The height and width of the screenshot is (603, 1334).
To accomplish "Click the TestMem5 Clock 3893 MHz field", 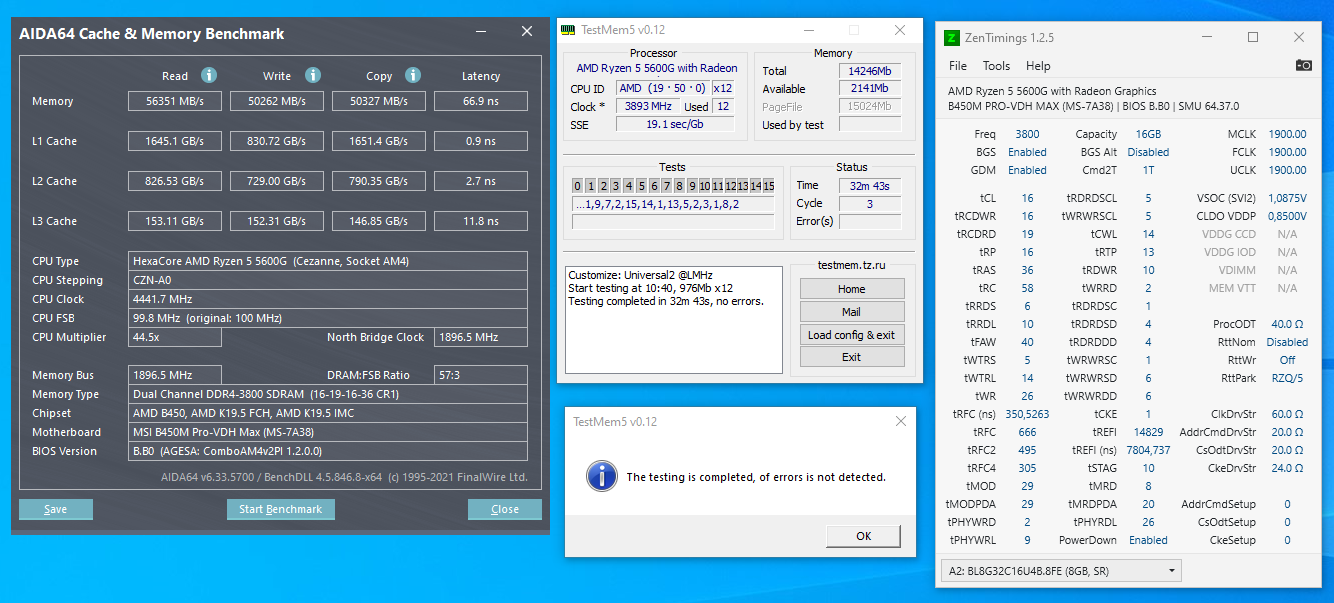I will 648,106.
